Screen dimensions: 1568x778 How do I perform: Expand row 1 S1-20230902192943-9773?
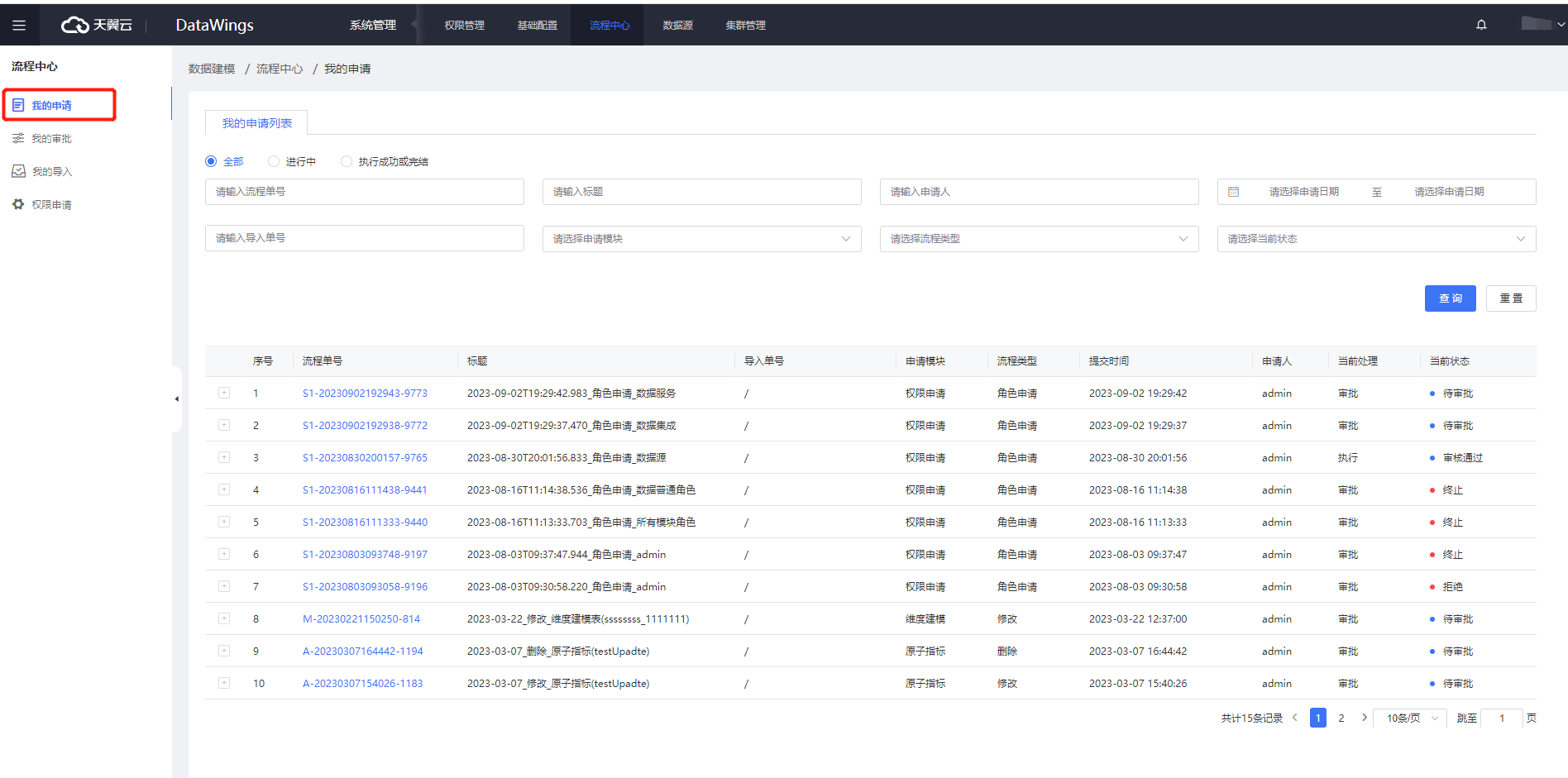coord(224,393)
